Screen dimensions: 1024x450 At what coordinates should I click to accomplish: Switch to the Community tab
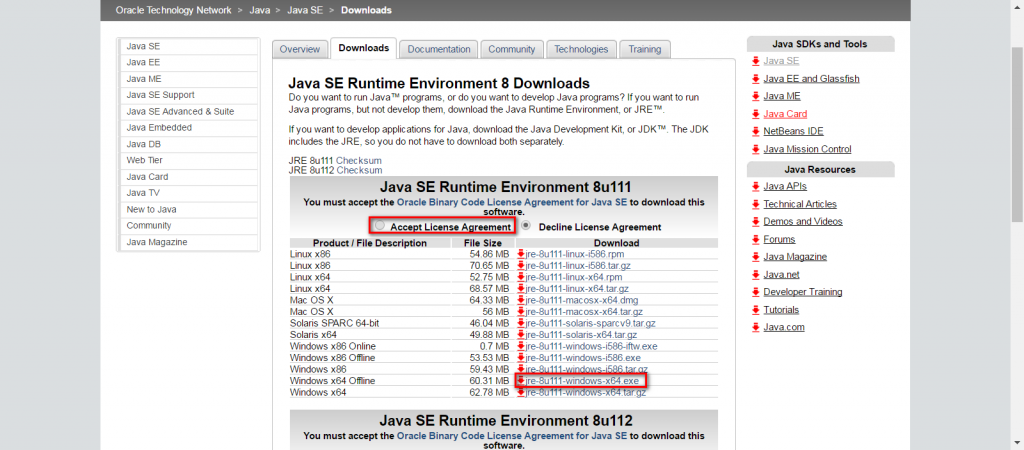coord(511,49)
